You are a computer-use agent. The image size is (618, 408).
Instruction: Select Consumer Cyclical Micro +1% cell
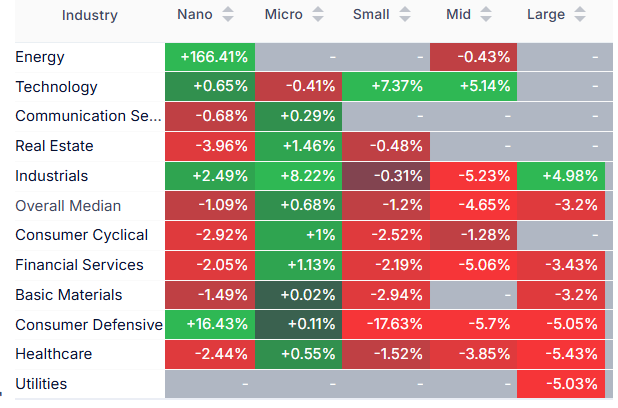pos(298,235)
